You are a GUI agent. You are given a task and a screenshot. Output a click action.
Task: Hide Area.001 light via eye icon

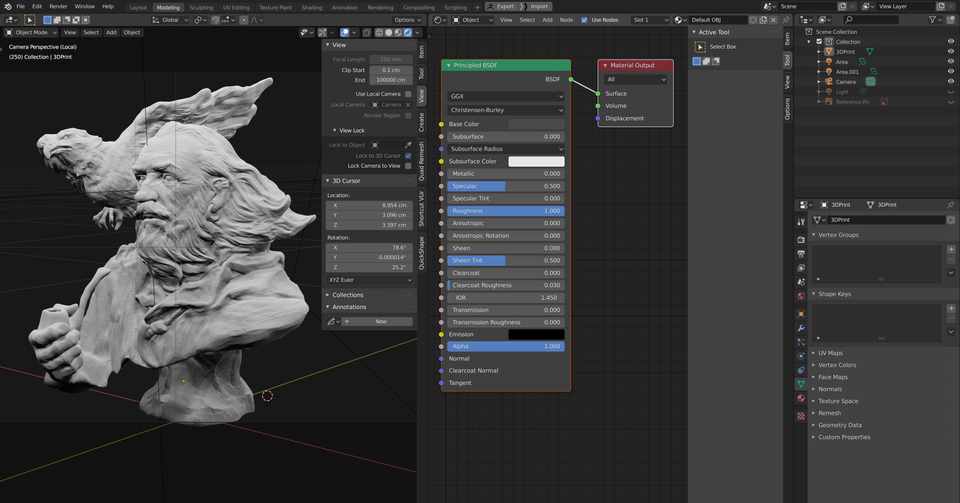click(x=951, y=72)
